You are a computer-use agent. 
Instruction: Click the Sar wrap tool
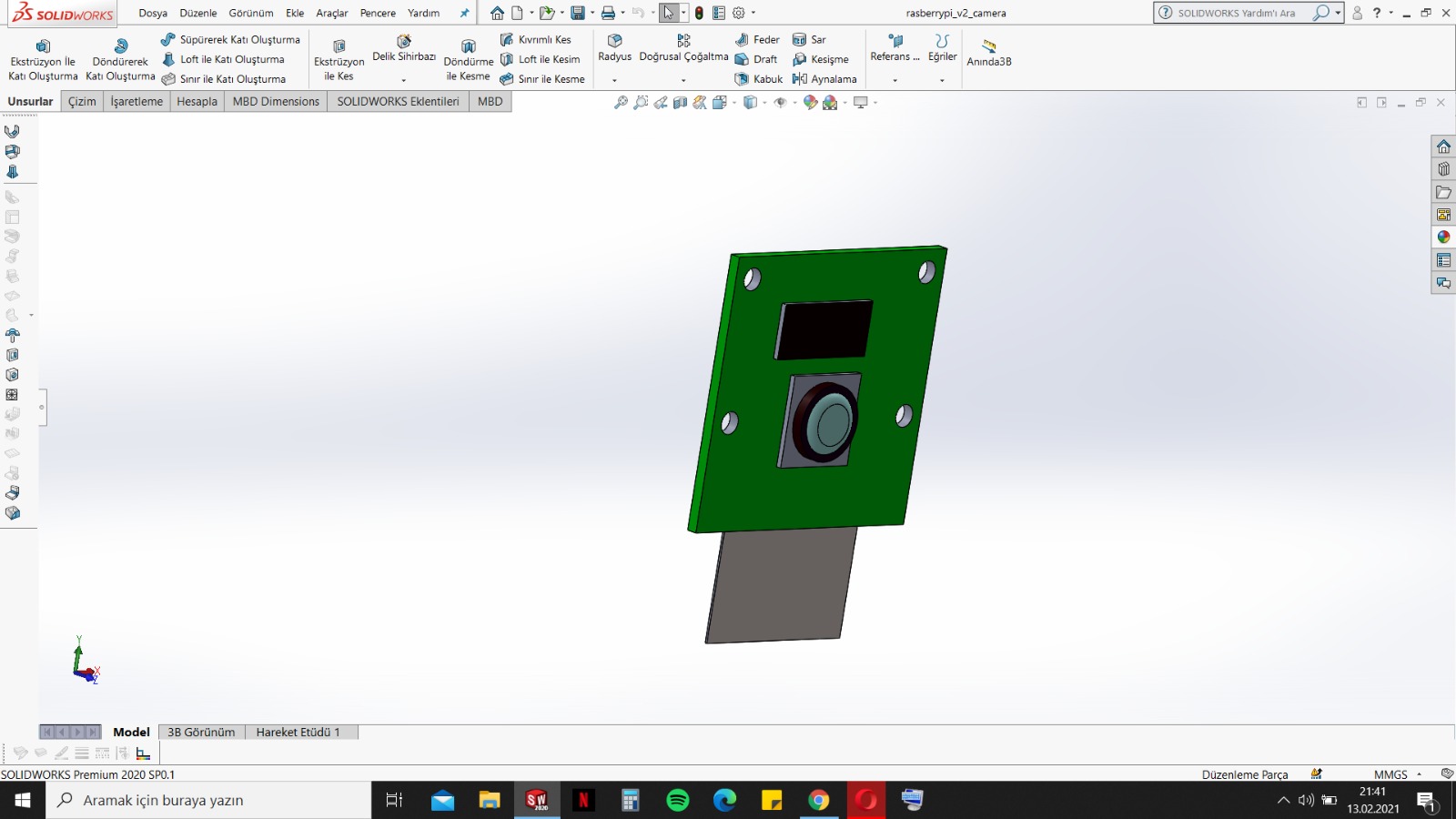(x=809, y=39)
